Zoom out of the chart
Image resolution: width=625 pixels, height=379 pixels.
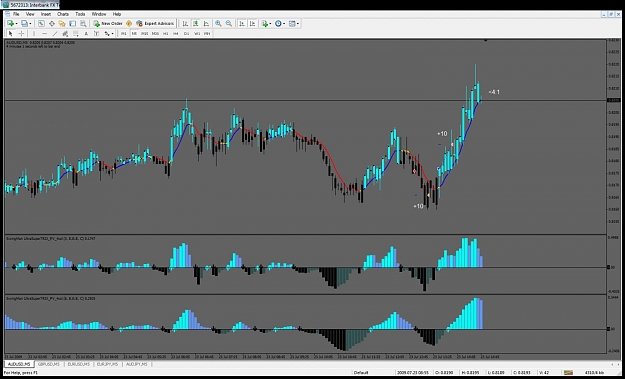point(229,24)
